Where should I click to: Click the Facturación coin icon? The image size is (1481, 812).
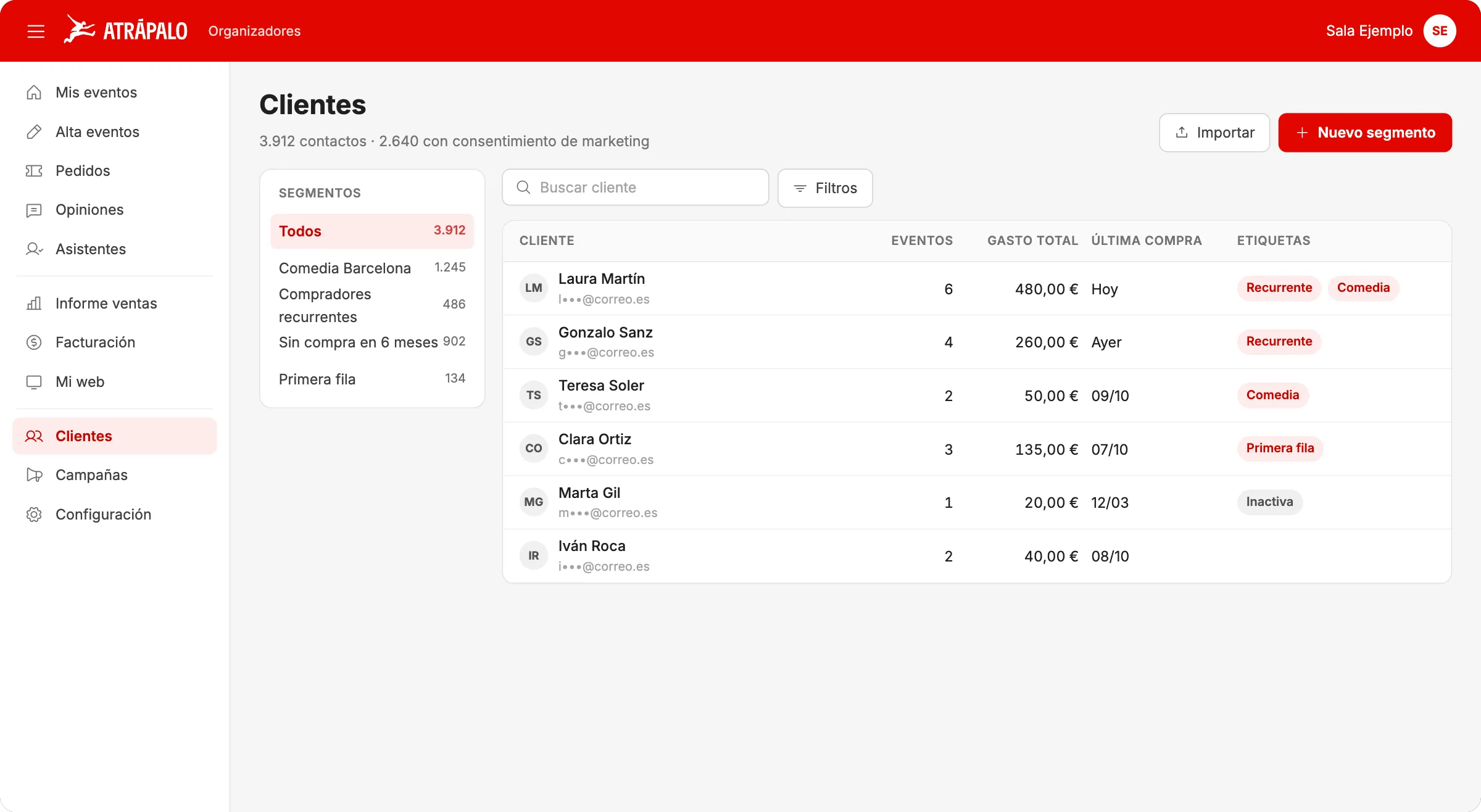34,342
